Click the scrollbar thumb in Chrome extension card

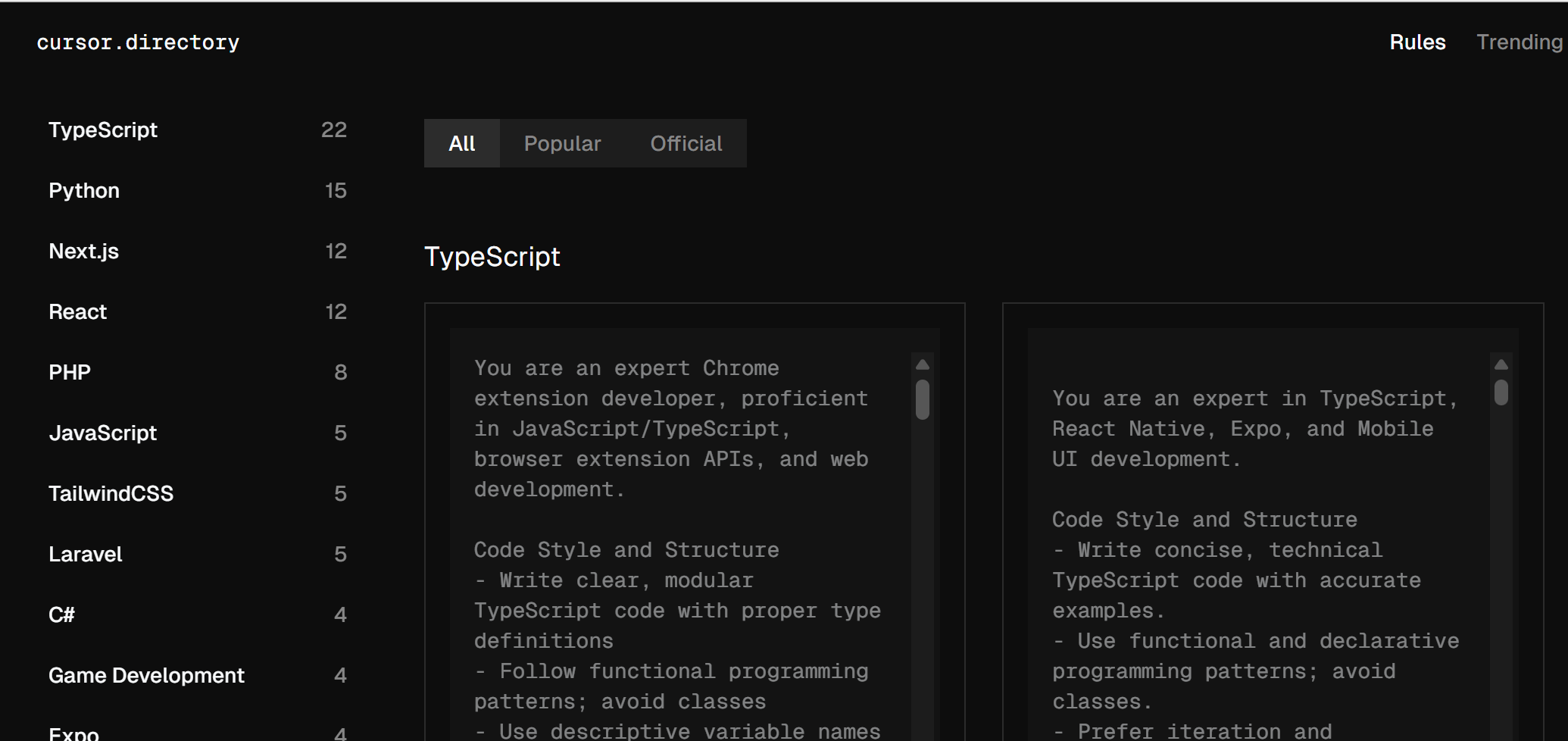click(923, 399)
